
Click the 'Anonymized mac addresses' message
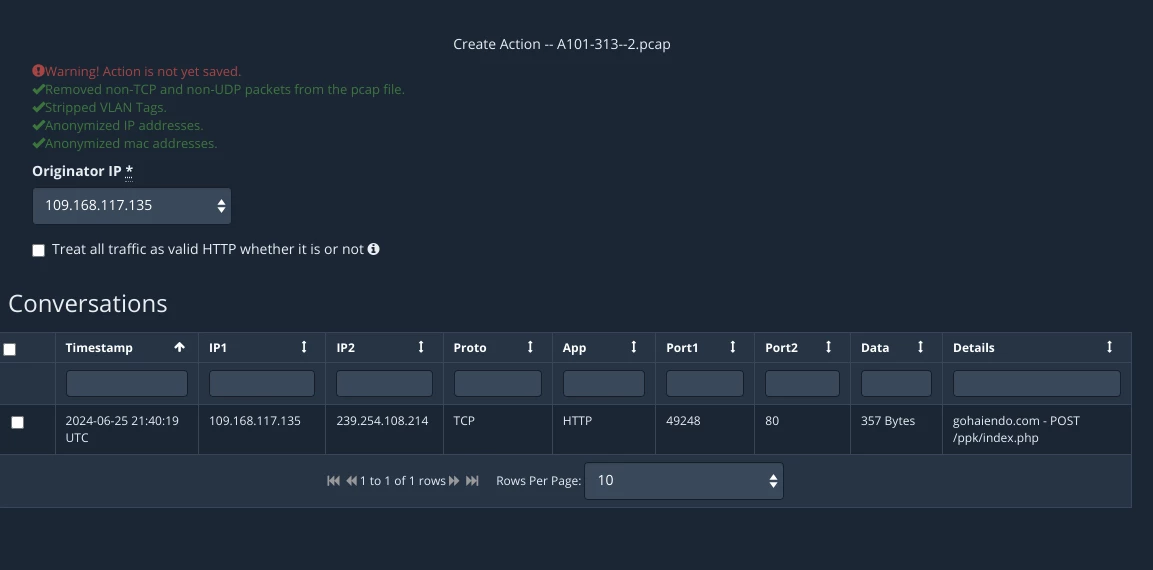pos(131,143)
